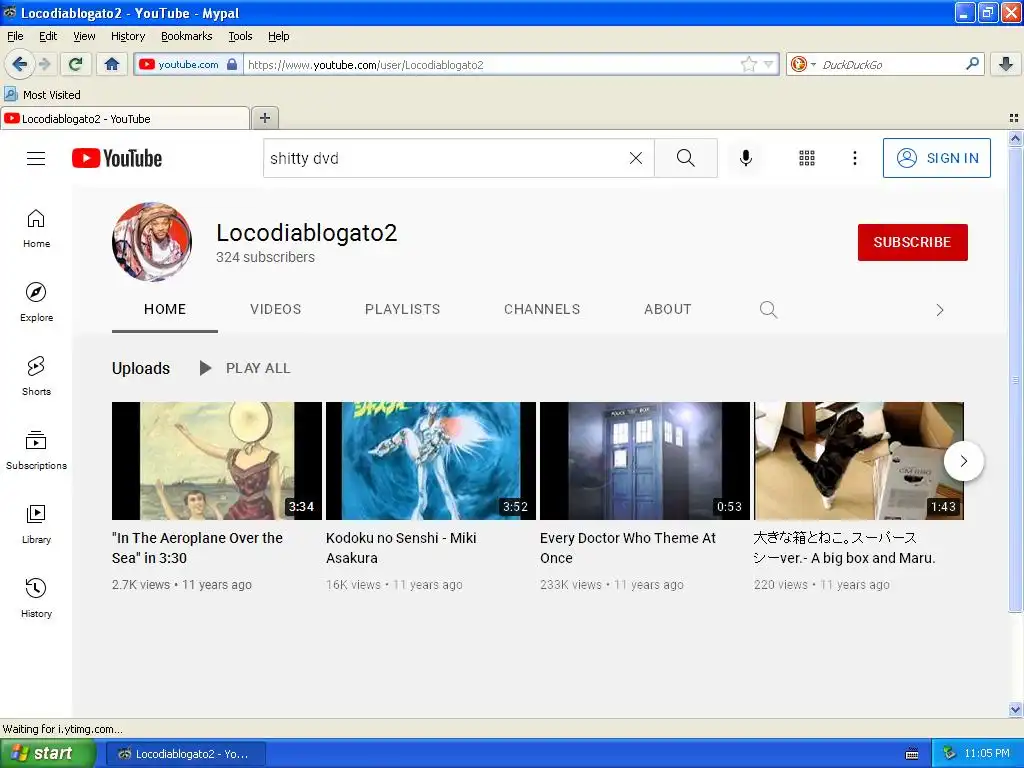
Task: Start voice search with microphone icon
Action: coord(746,158)
